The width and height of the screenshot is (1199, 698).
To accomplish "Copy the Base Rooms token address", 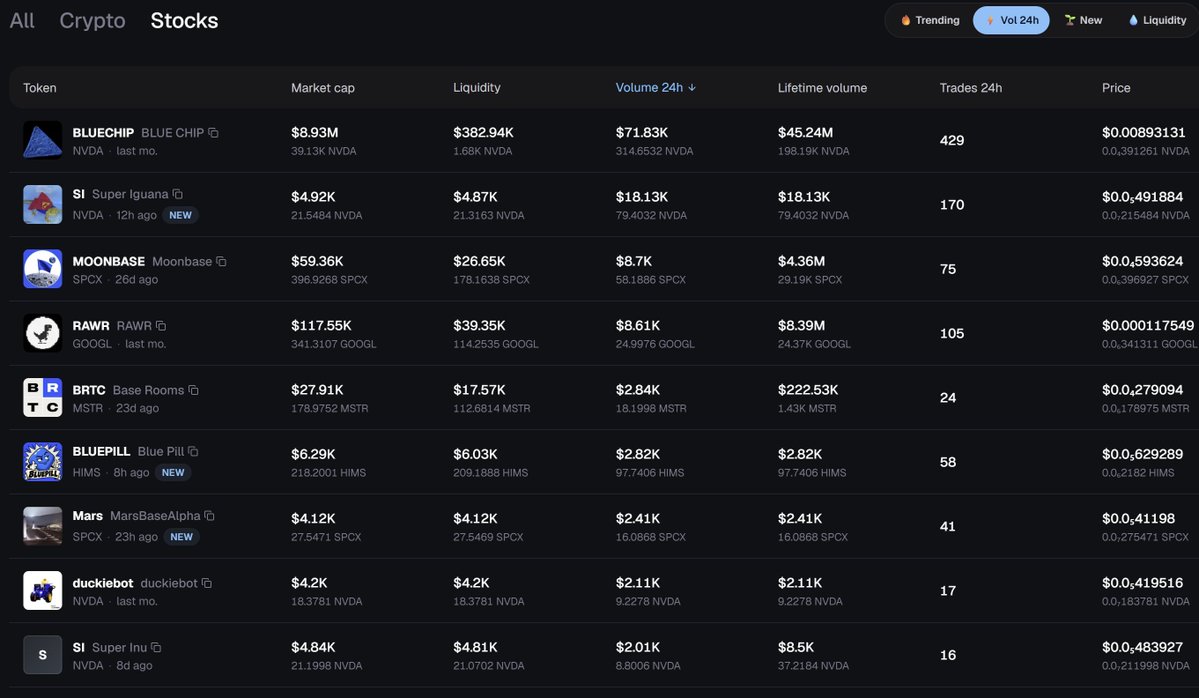I will tap(193, 390).
